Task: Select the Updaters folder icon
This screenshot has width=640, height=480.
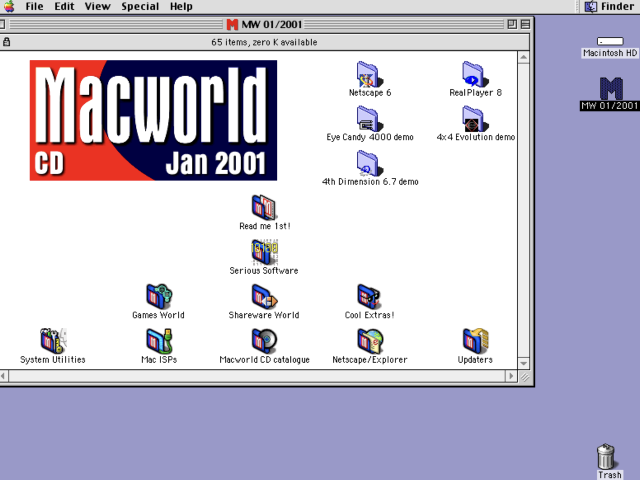Action: 475,341
